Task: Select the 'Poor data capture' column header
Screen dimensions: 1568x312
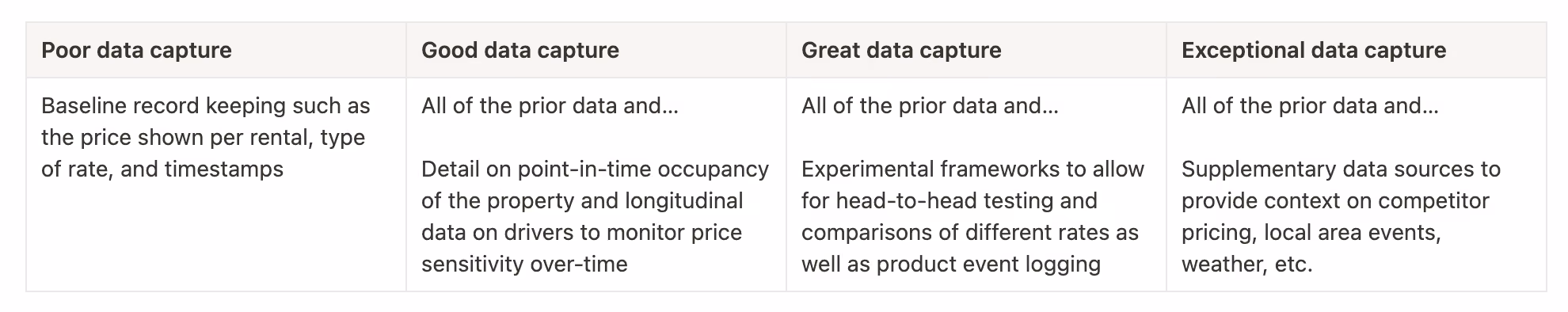Action: tap(136, 51)
